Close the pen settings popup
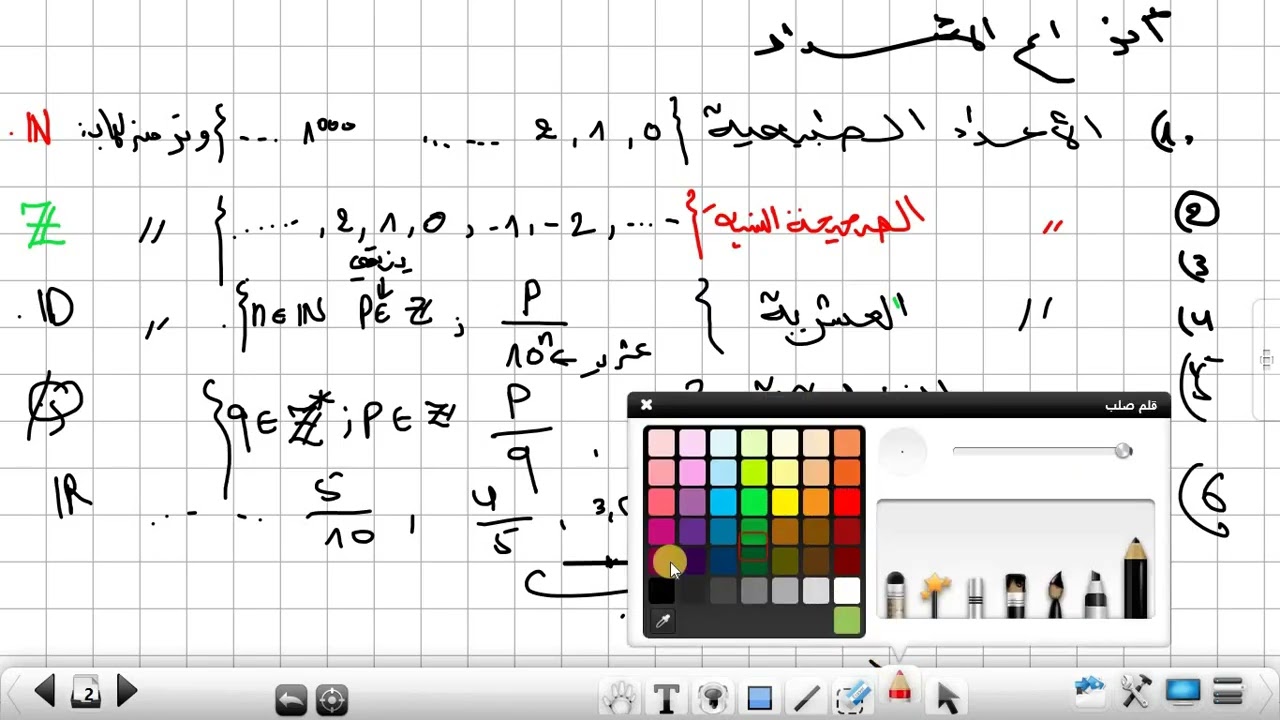The width and height of the screenshot is (1280, 720). point(646,405)
